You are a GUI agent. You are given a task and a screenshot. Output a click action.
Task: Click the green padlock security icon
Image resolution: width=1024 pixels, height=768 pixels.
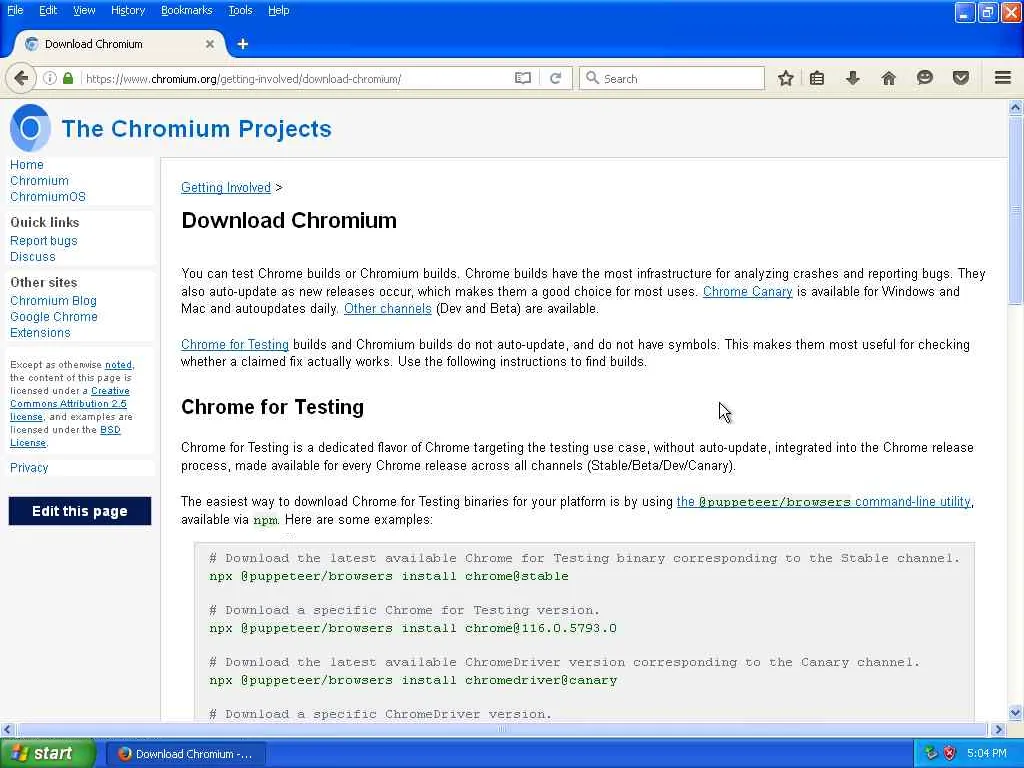68,78
